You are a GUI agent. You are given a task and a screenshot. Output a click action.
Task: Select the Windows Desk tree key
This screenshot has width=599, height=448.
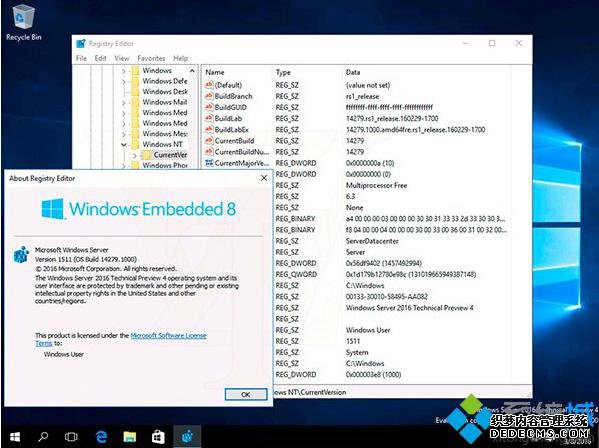165,91
